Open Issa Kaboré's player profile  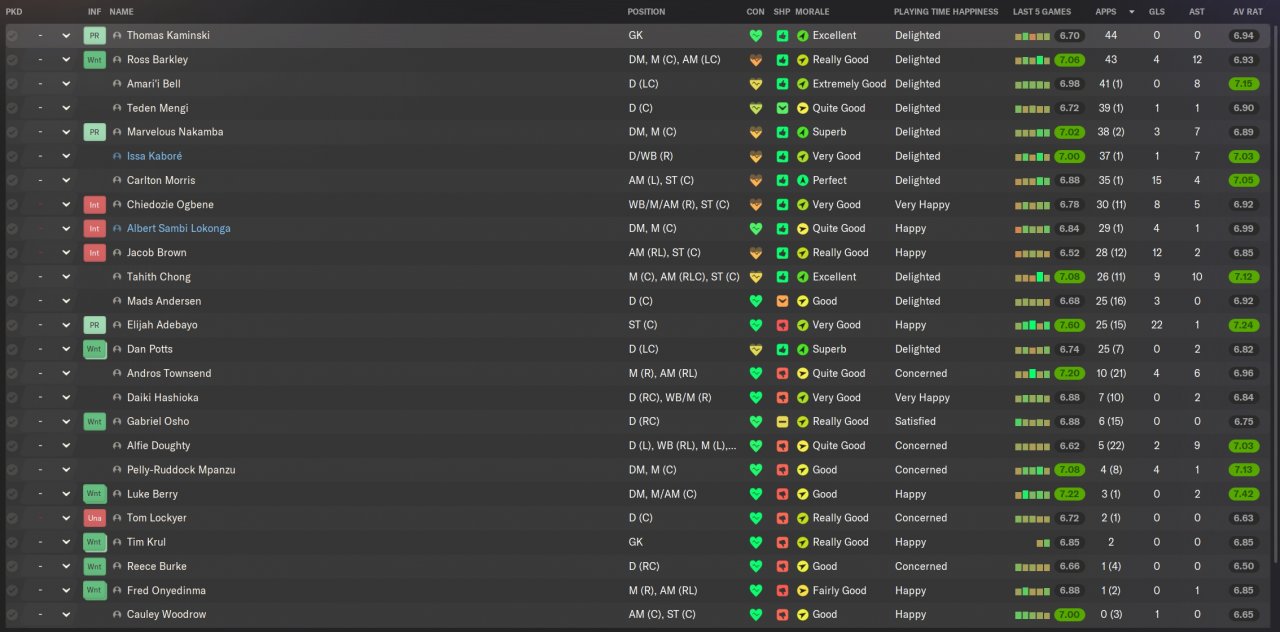[x=154, y=156]
